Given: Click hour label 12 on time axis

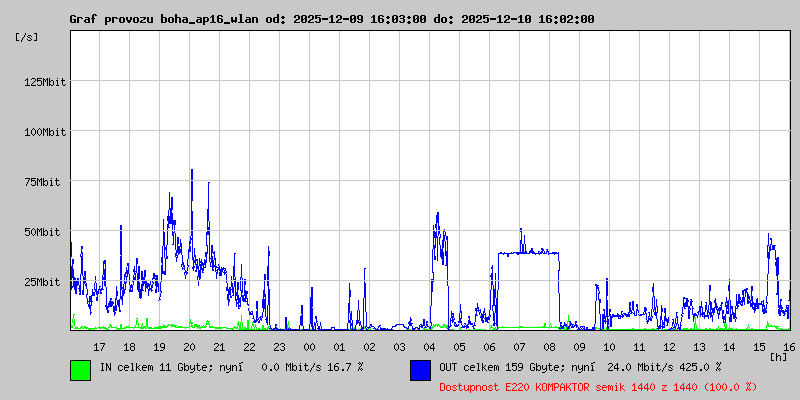Looking at the screenshot, I should point(669,347).
